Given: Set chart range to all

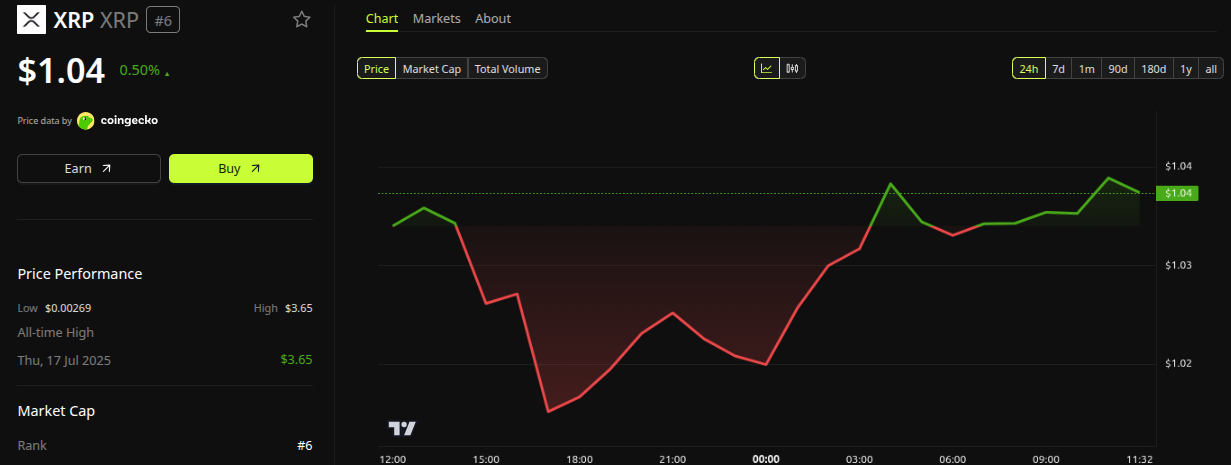Looking at the screenshot, I should (1211, 69).
